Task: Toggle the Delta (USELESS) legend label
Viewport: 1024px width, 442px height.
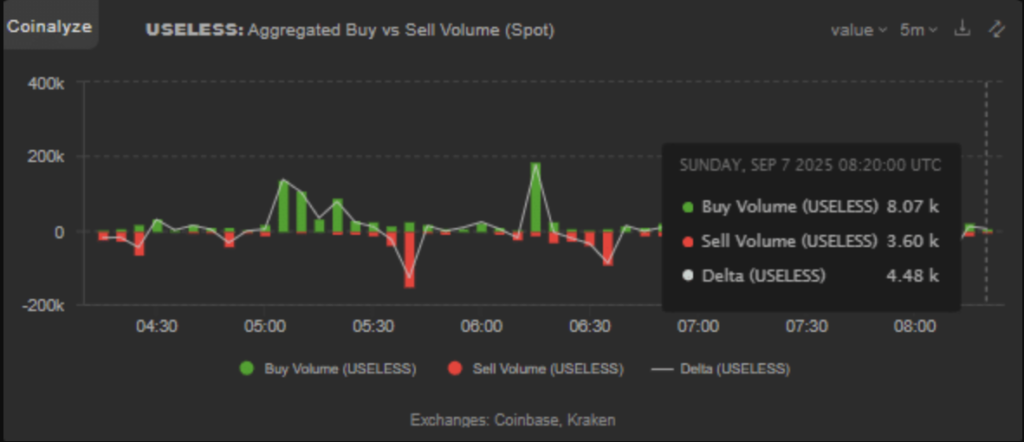Action: (x=735, y=368)
